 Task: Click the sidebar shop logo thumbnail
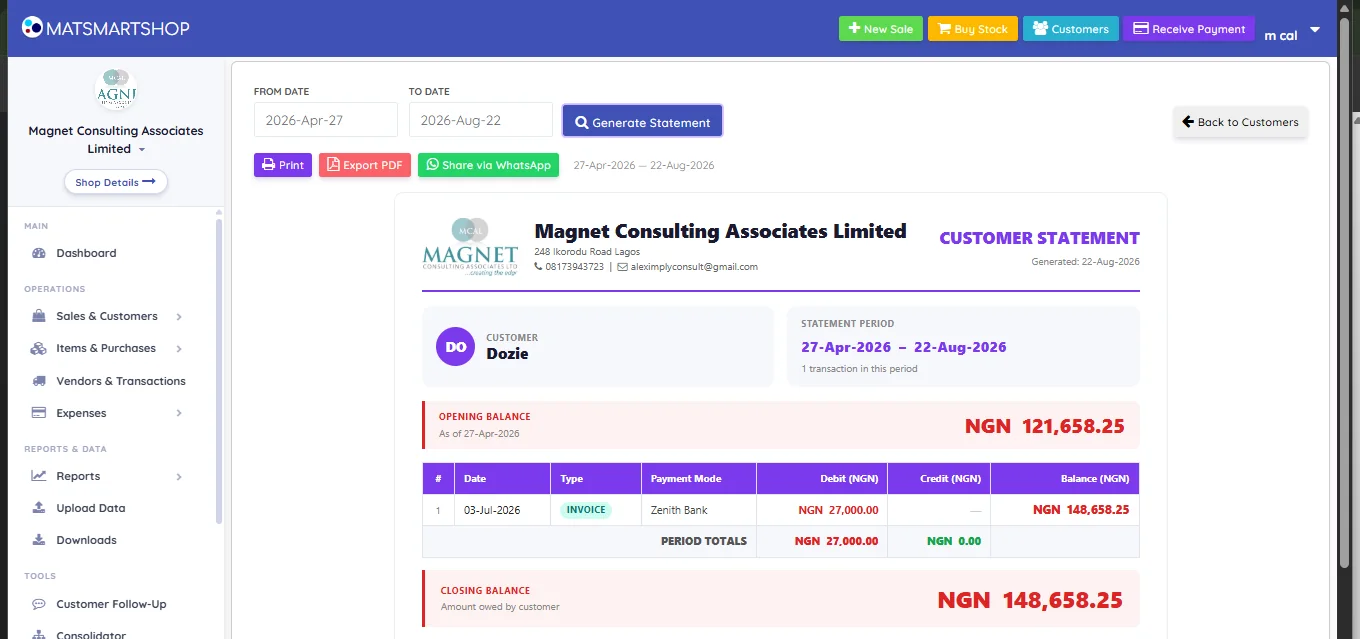tap(115, 90)
